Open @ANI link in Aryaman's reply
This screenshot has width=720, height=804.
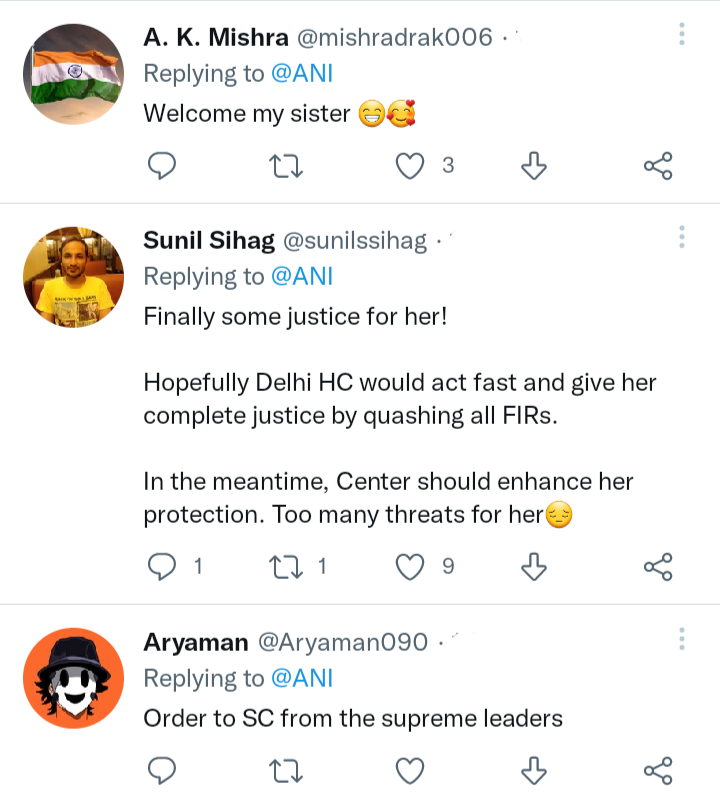point(302,677)
